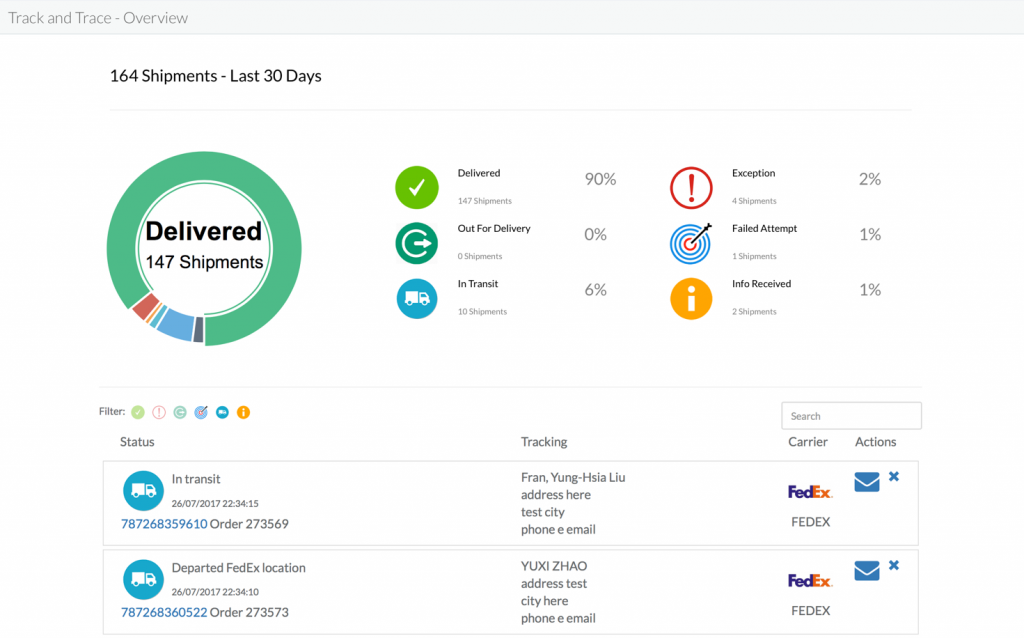Click the blue segment of donut chart

click(x=176, y=326)
